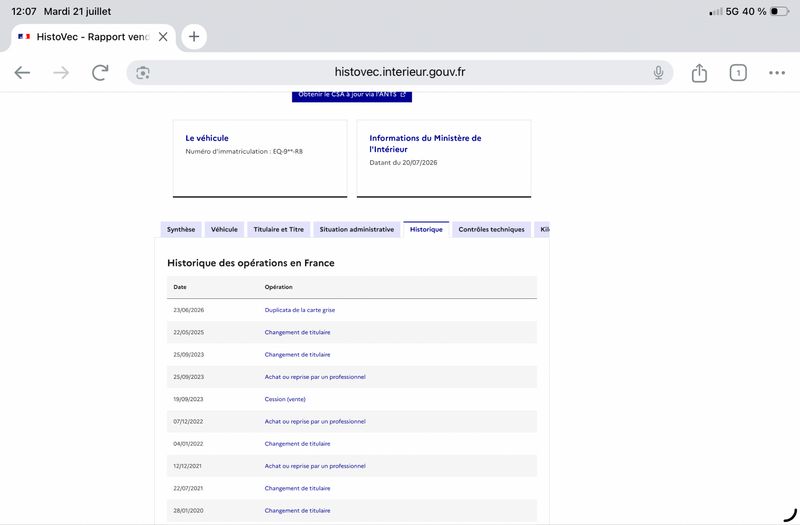Click the Datant du 20/07/2026 text

click(403, 163)
